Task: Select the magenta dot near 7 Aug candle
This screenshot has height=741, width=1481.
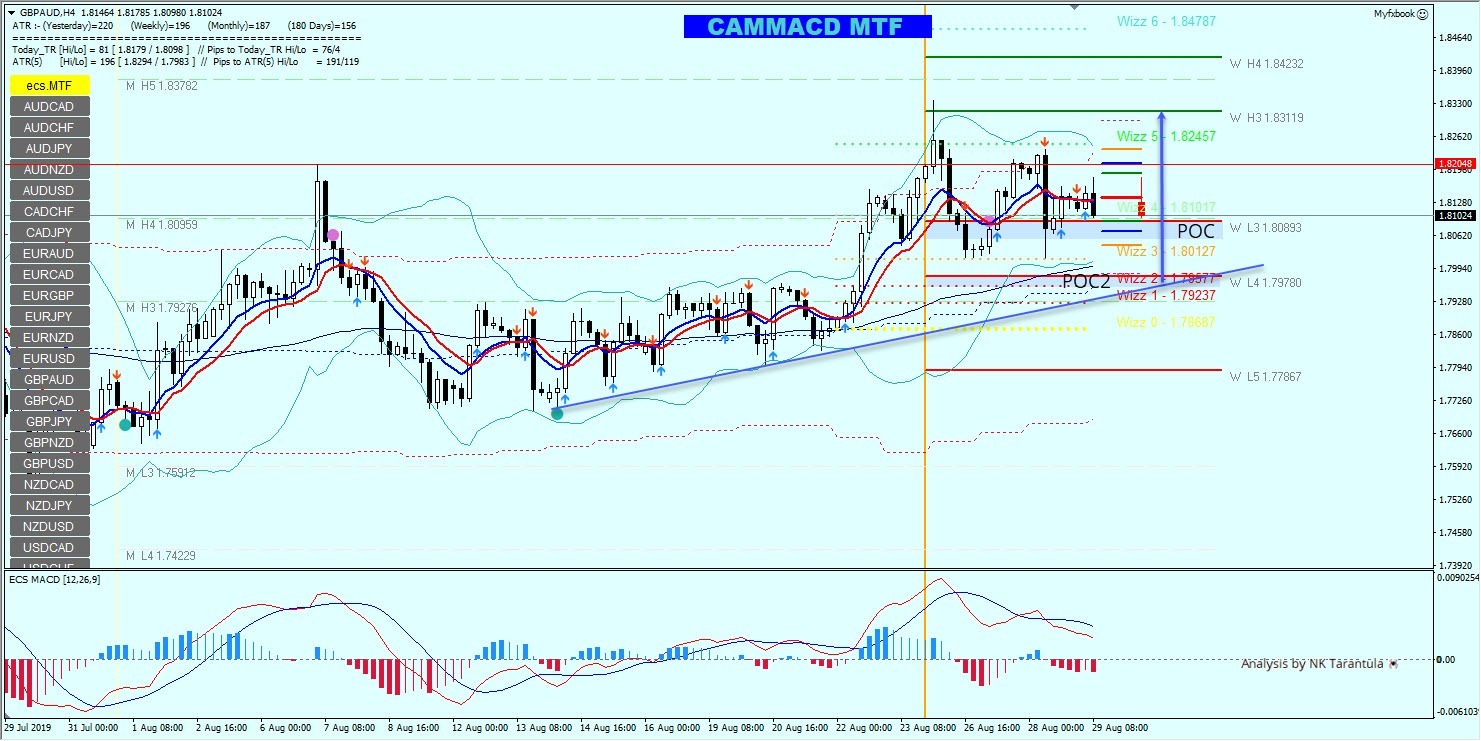Action: (333, 235)
